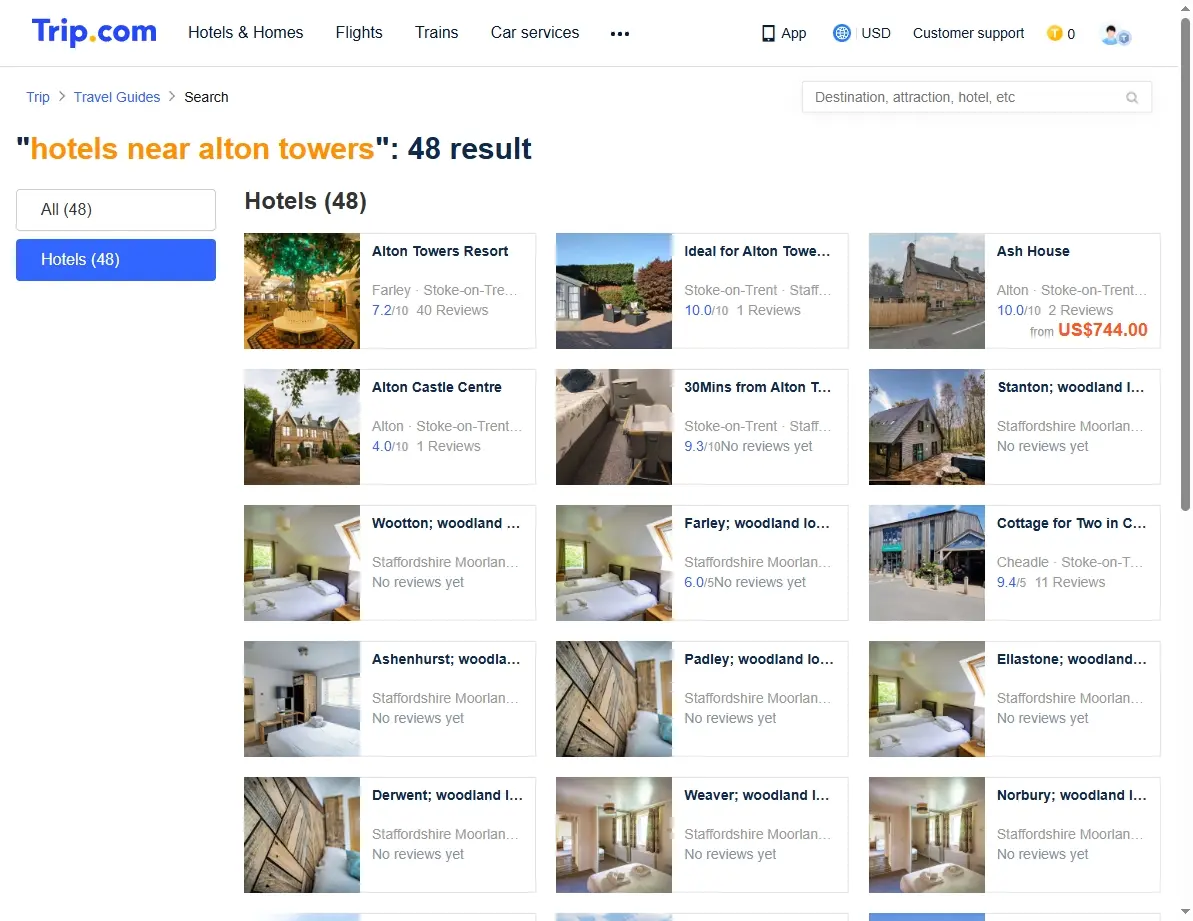
Task: Open Ideal for Alton Towe... listing title
Action: (757, 251)
